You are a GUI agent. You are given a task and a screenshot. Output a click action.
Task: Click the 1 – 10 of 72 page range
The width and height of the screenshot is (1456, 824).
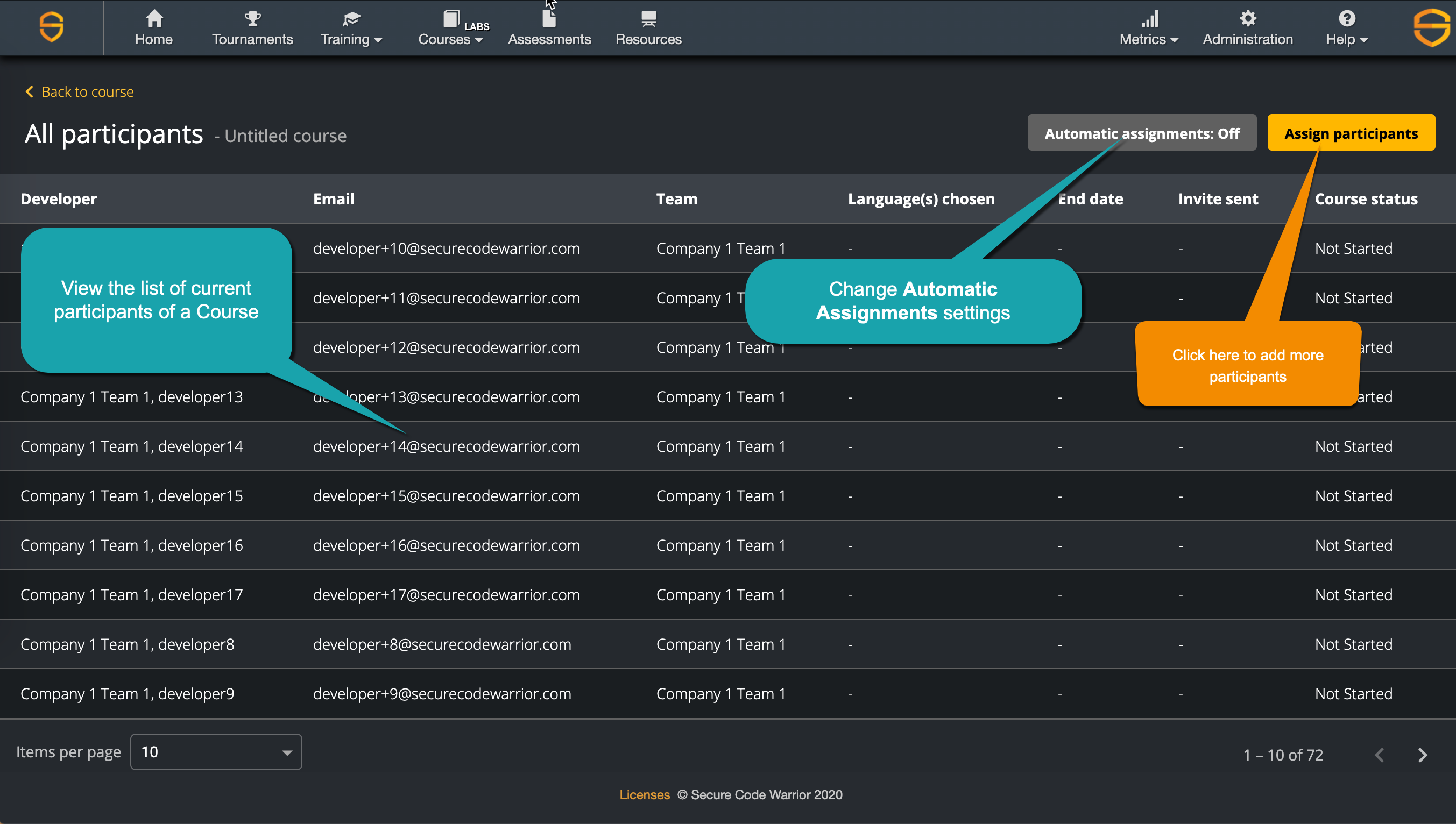tap(1283, 755)
